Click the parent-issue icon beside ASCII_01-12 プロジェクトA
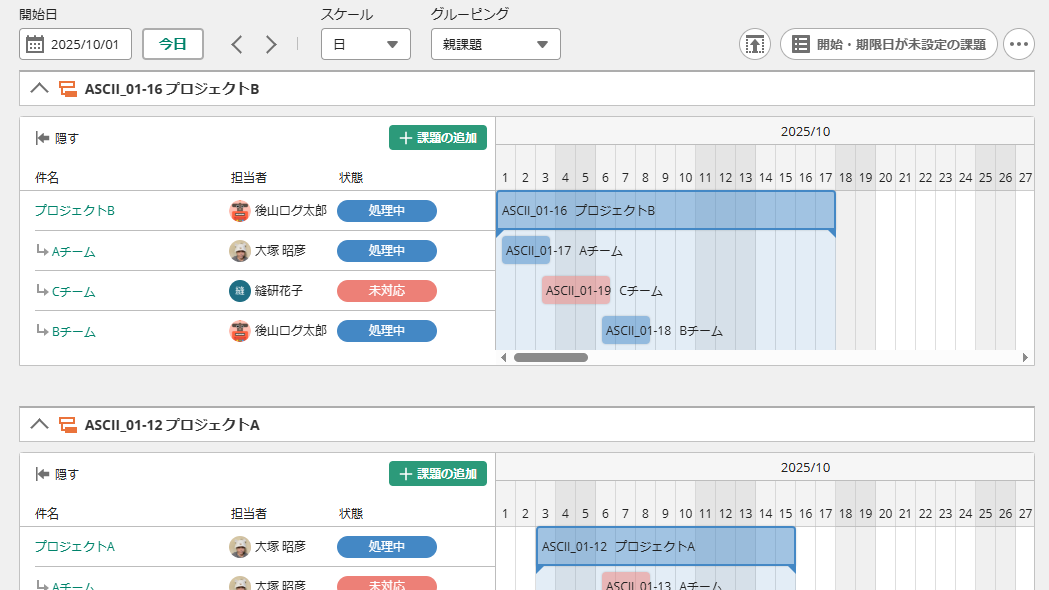Screen dimensions: 1049x590 (x=69, y=425)
